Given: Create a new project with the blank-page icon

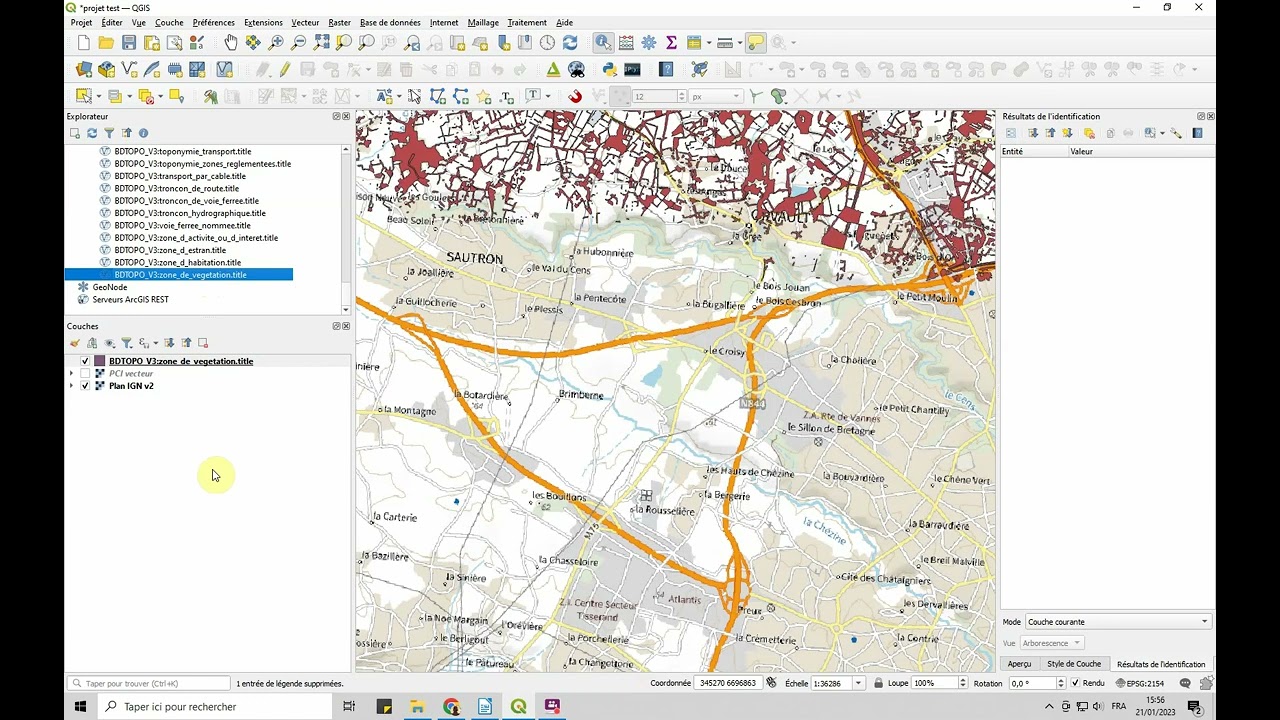Looking at the screenshot, I should pos(83,43).
